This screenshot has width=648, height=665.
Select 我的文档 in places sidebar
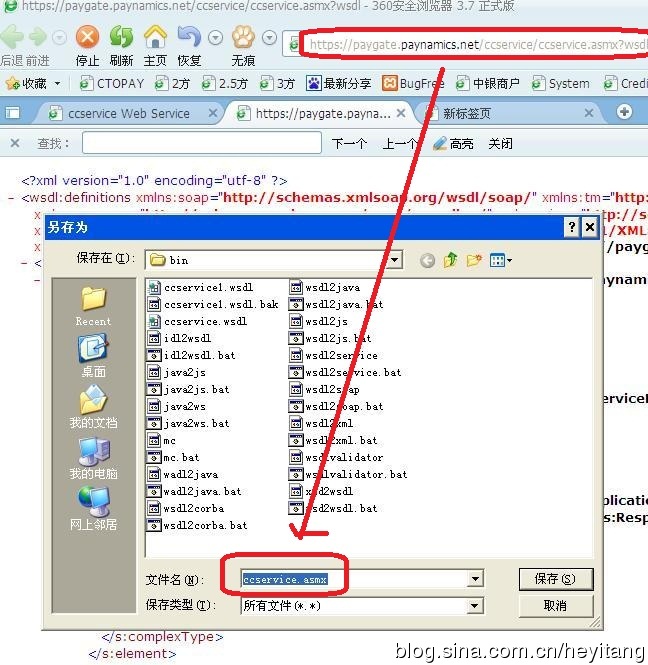pyautogui.click(x=93, y=406)
